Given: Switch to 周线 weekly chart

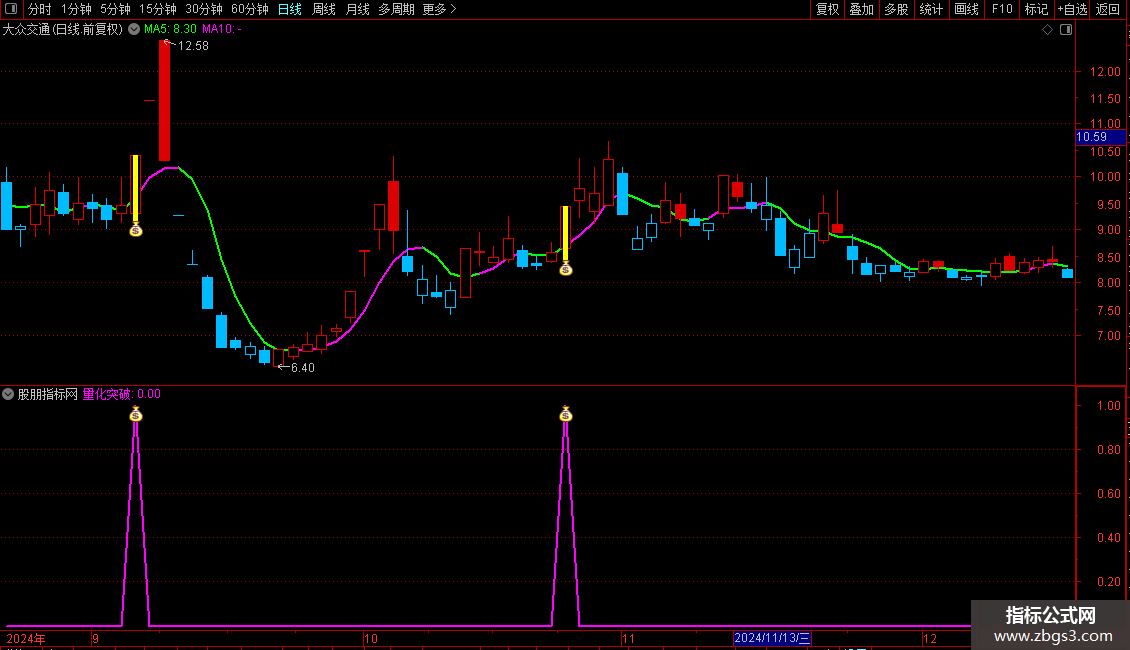Looking at the screenshot, I should click(324, 9).
